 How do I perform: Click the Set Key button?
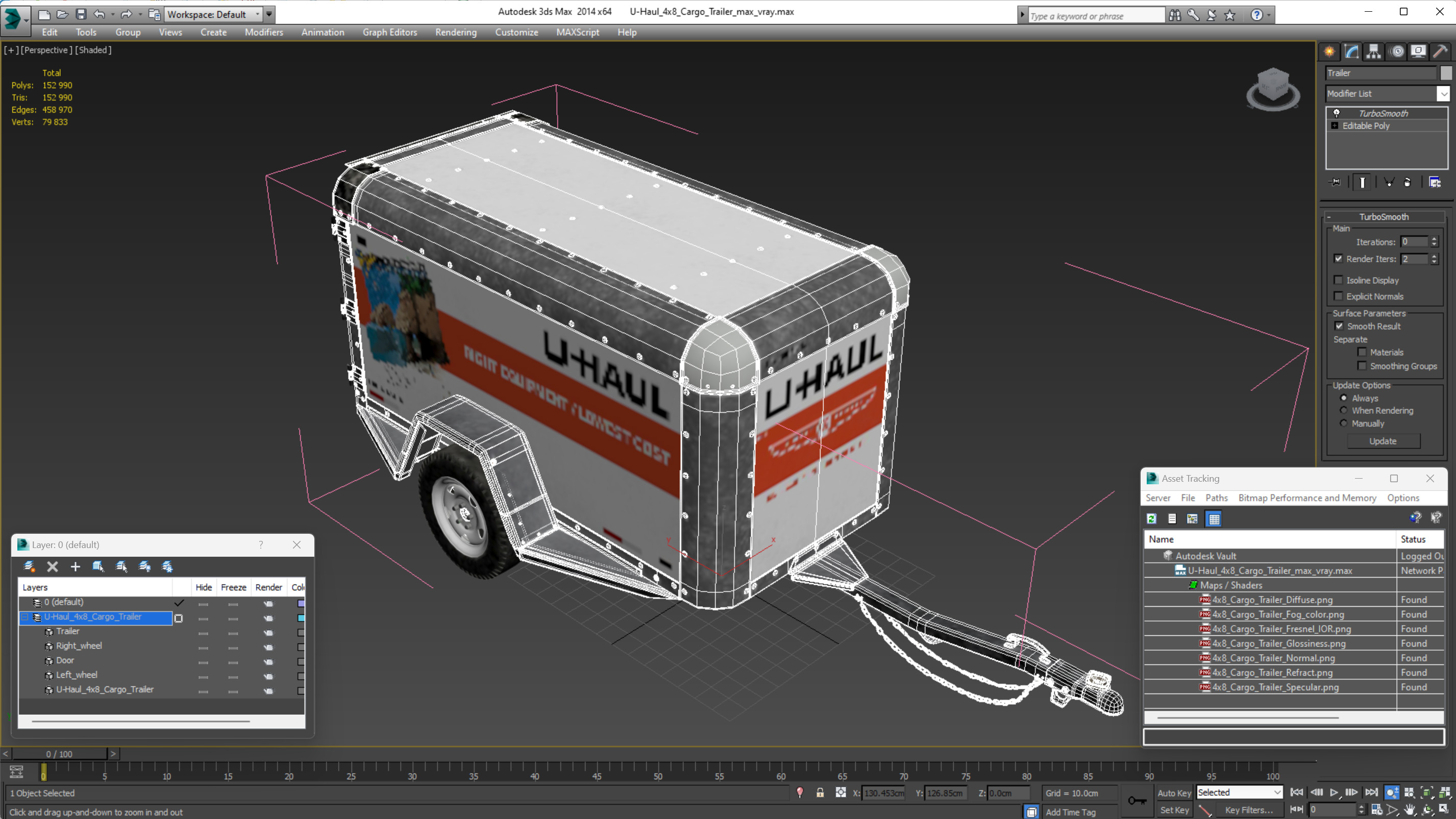1174,810
